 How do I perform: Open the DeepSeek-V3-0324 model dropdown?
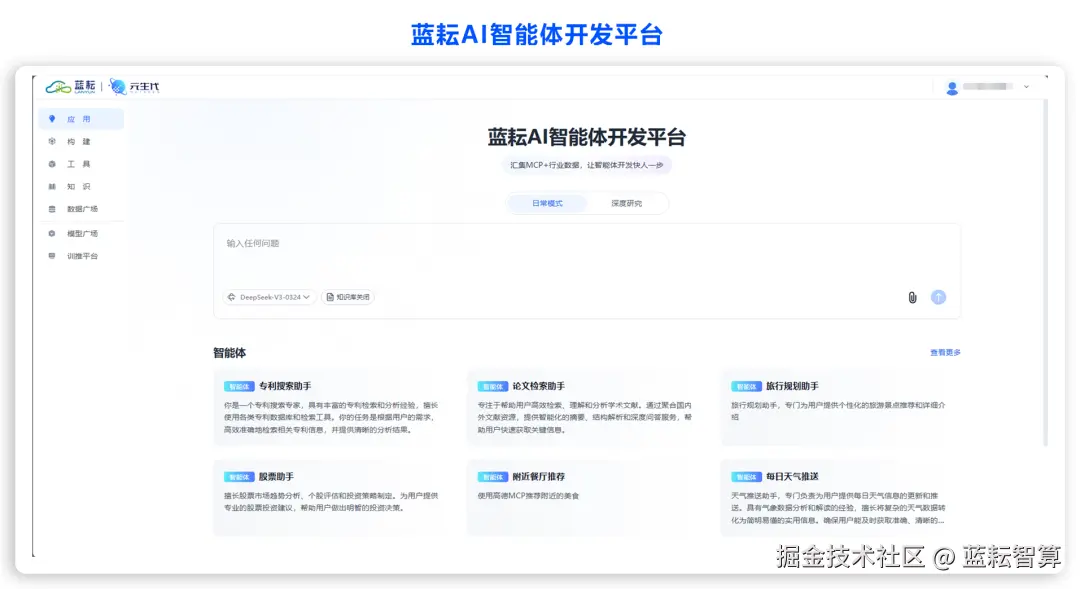coord(269,297)
